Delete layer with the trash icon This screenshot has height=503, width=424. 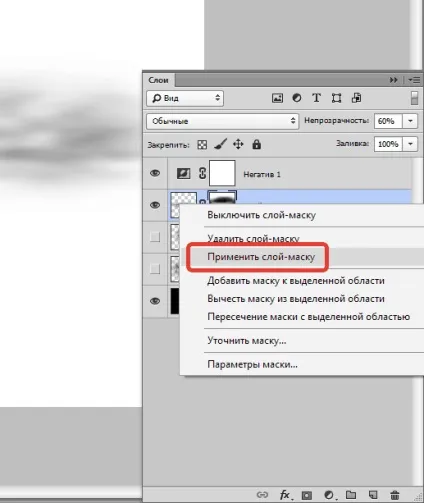[x=395, y=495]
